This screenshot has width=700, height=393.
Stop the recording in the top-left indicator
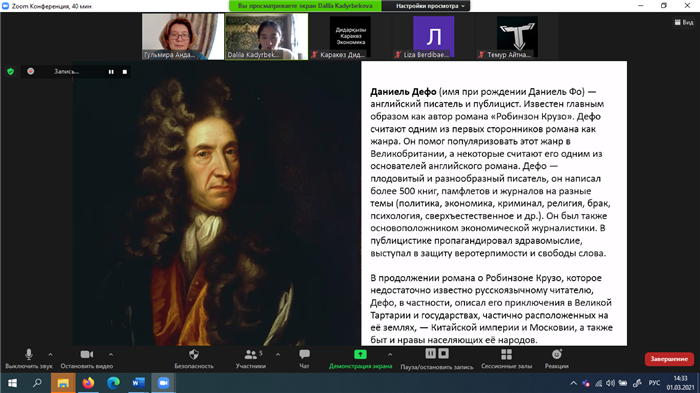[125, 71]
